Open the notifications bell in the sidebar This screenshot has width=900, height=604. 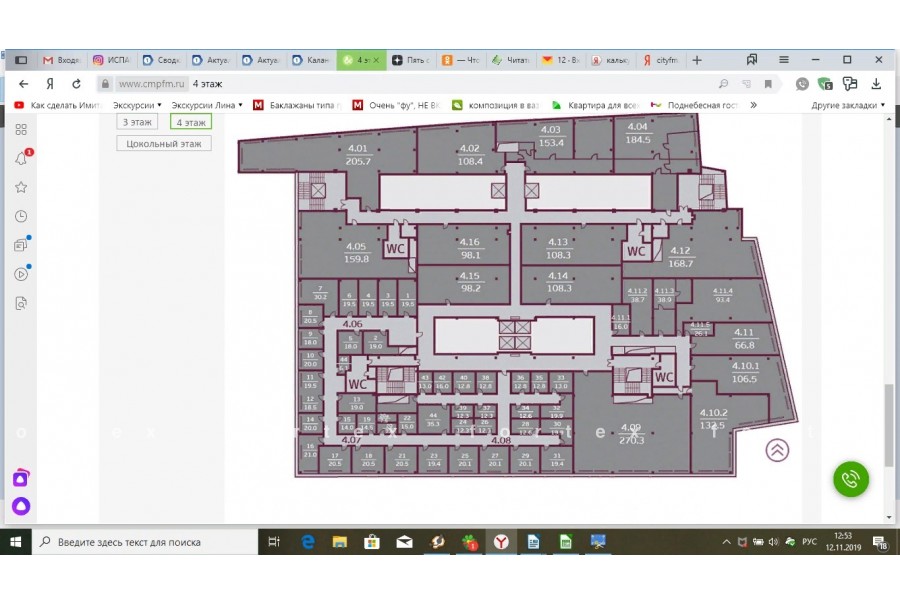(21, 159)
